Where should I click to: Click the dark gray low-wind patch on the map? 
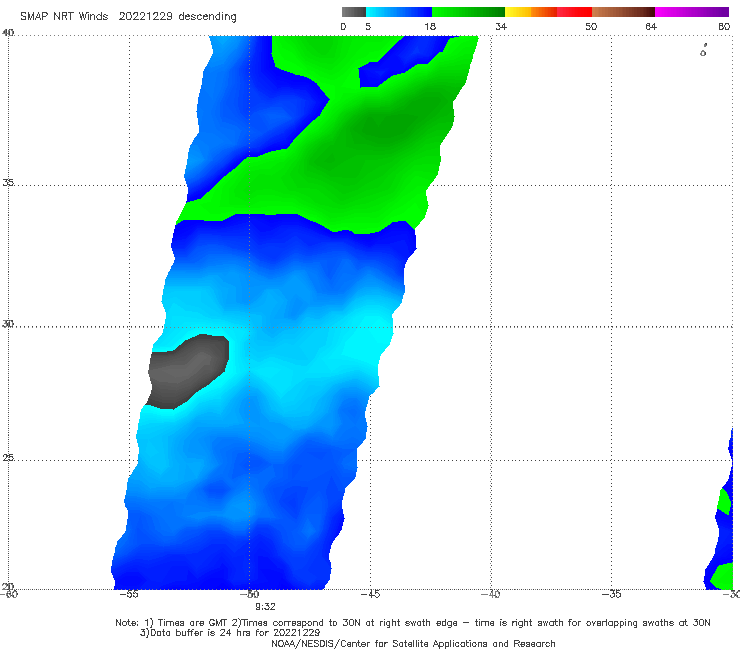coord(189,371)
